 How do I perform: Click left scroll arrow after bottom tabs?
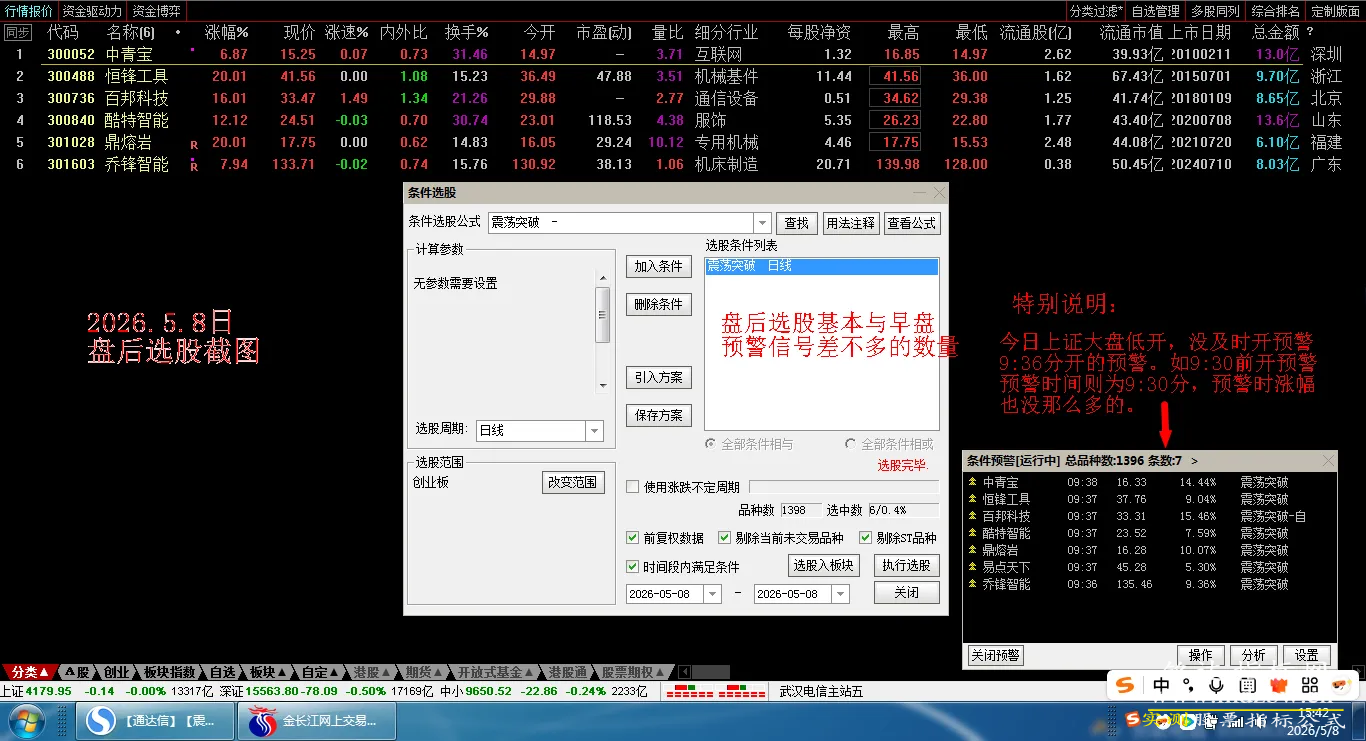(684, 672)
